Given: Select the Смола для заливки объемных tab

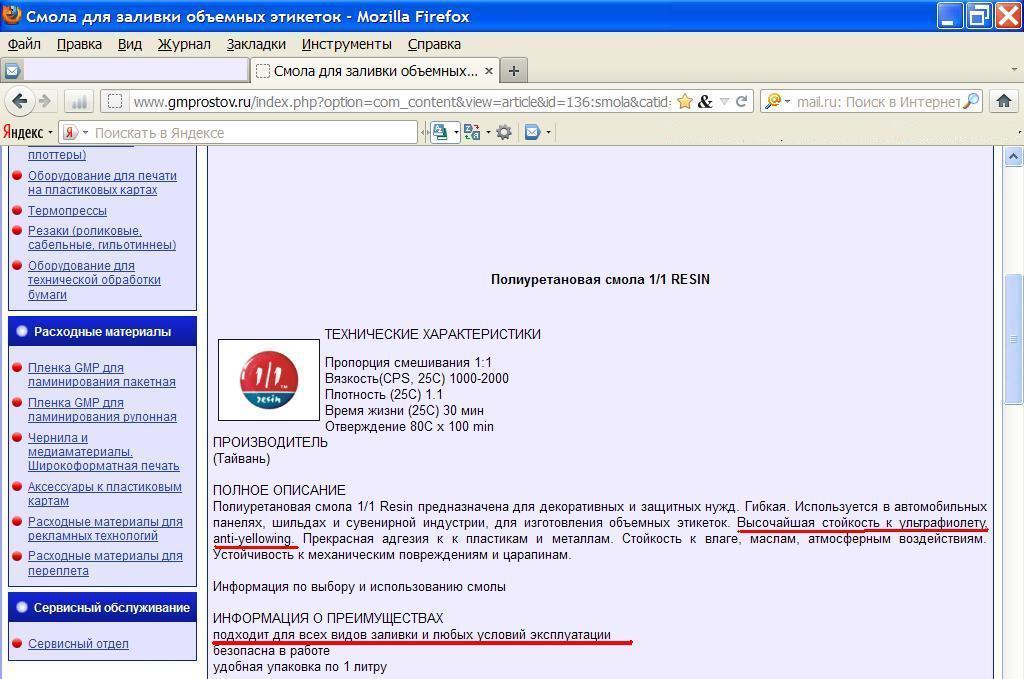Looking at the screenshot, I should click(375, 71).
